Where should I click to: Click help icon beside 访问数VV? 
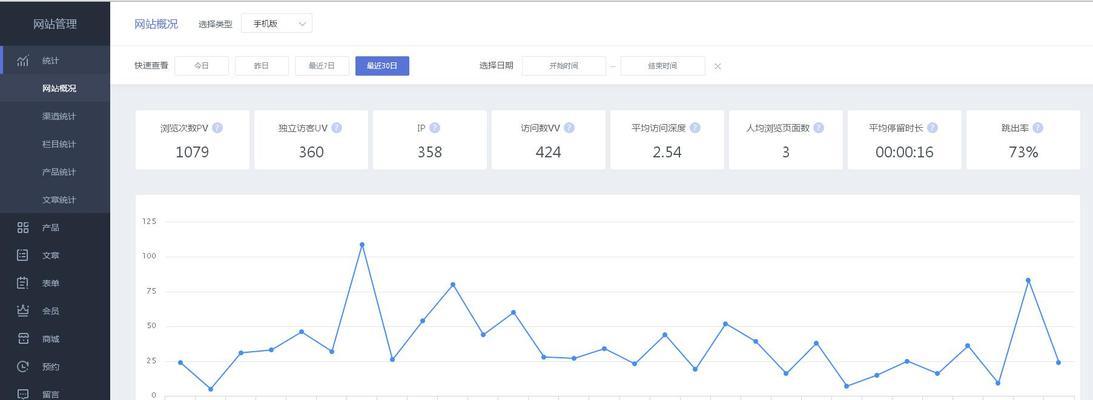570,128
